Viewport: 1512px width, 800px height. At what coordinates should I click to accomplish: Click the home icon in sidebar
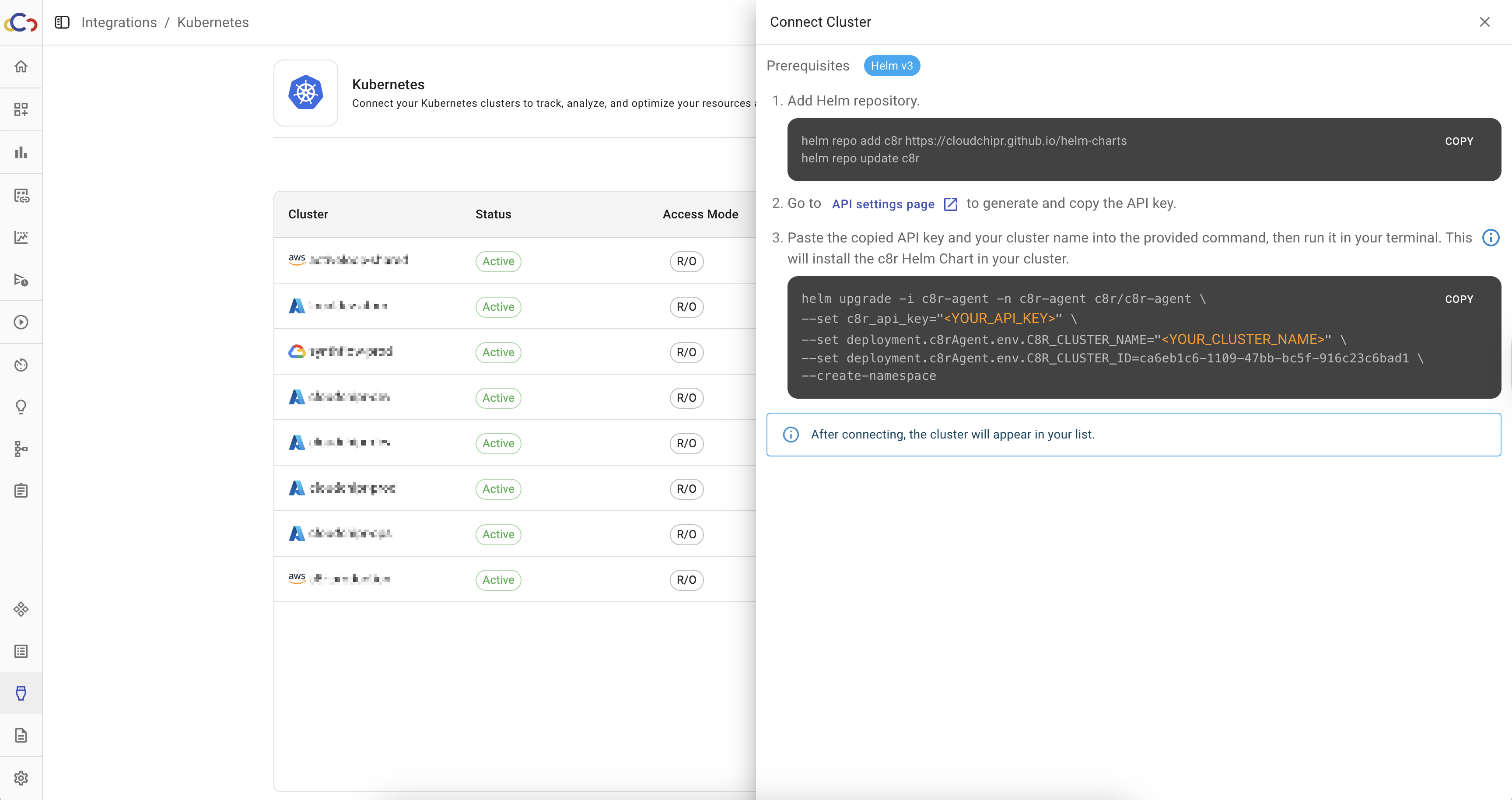21,67
